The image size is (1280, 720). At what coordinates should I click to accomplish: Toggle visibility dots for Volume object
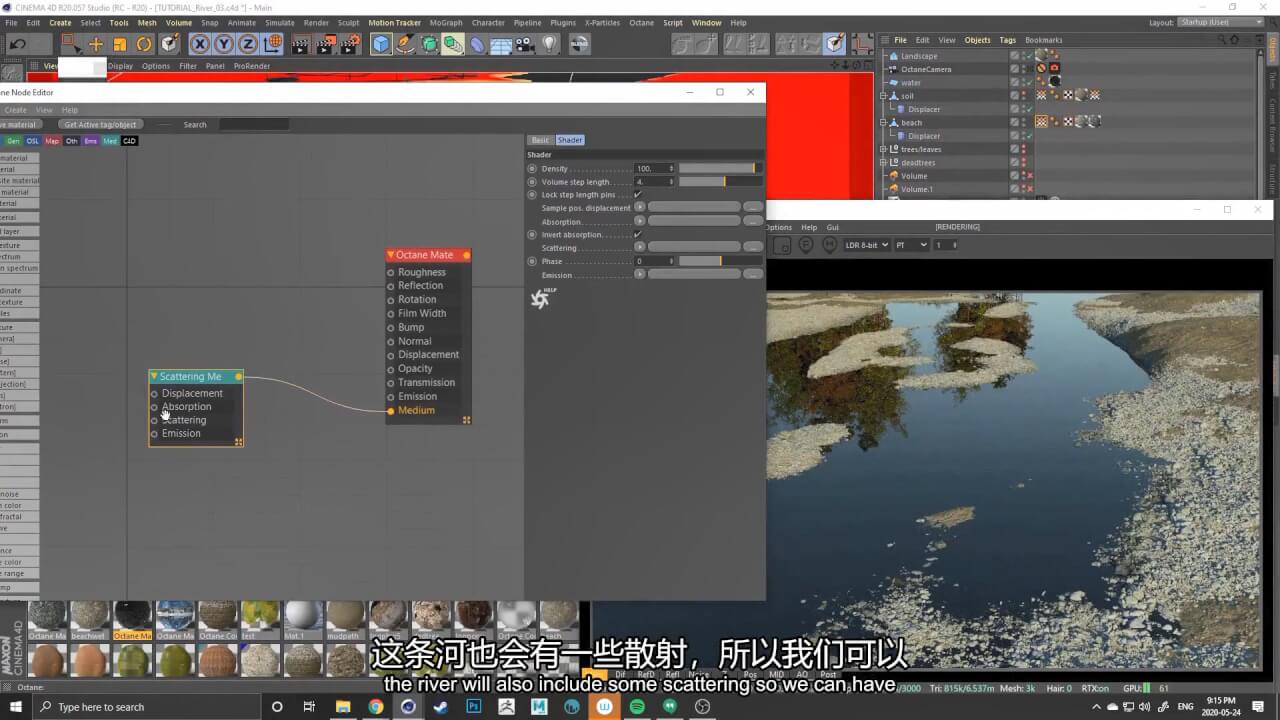pos(1023,176)
